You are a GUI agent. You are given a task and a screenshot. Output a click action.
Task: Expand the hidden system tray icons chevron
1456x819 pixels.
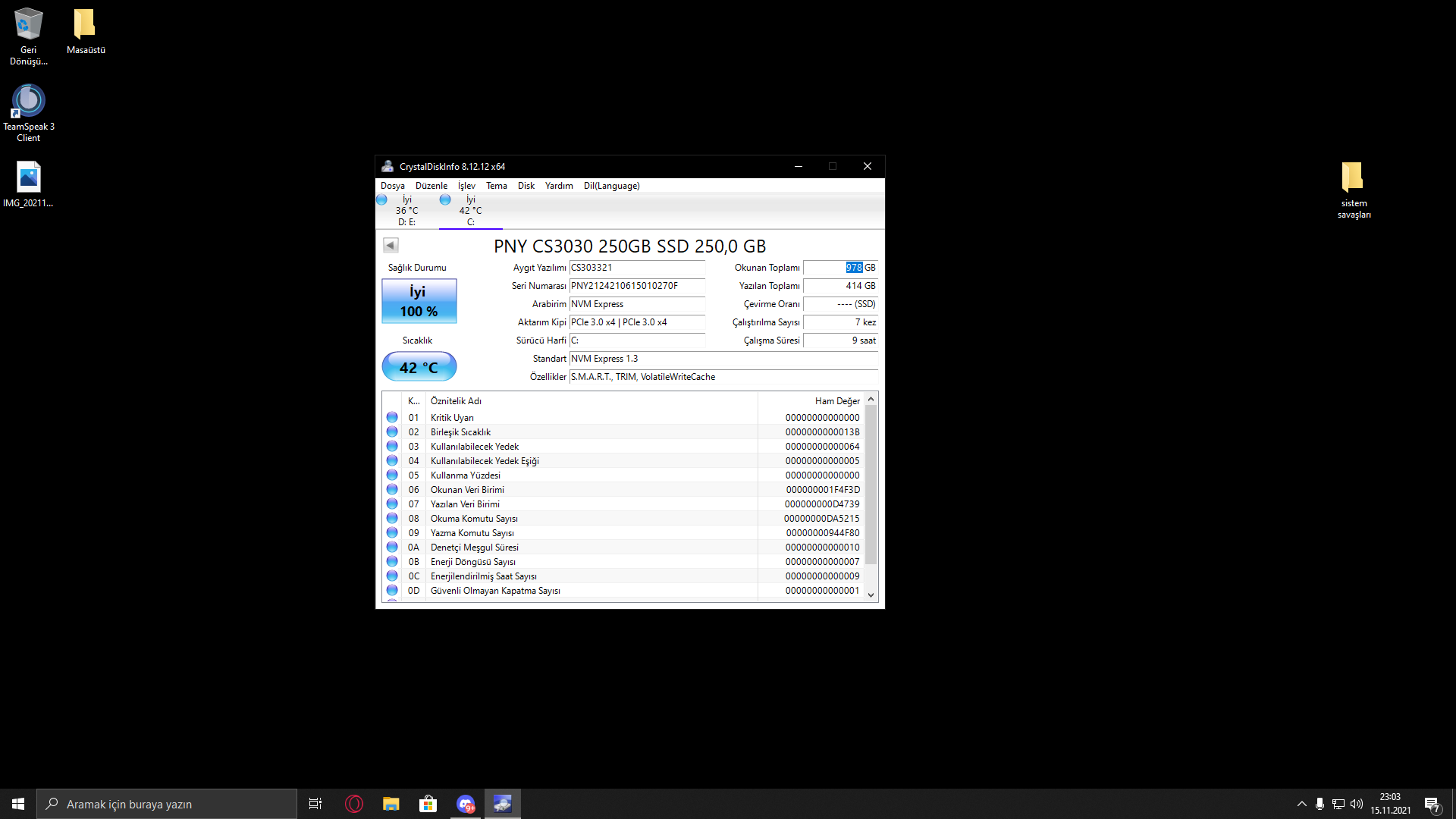pyautogui.click(x=1302, y=804)
